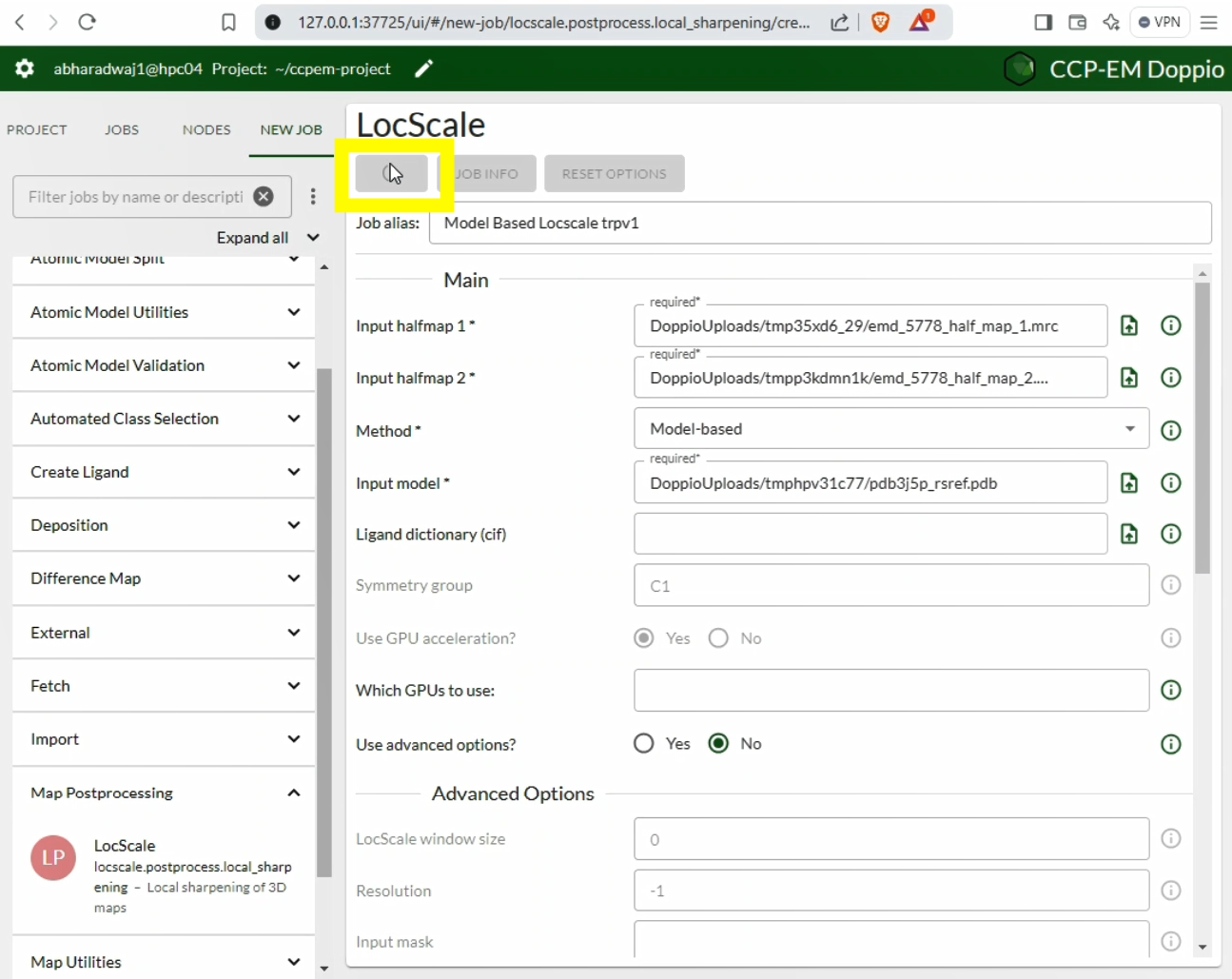Screen dimensions: 1232x979
Task: Open info for Which GPUs to use
Action: coord(1171,691)
